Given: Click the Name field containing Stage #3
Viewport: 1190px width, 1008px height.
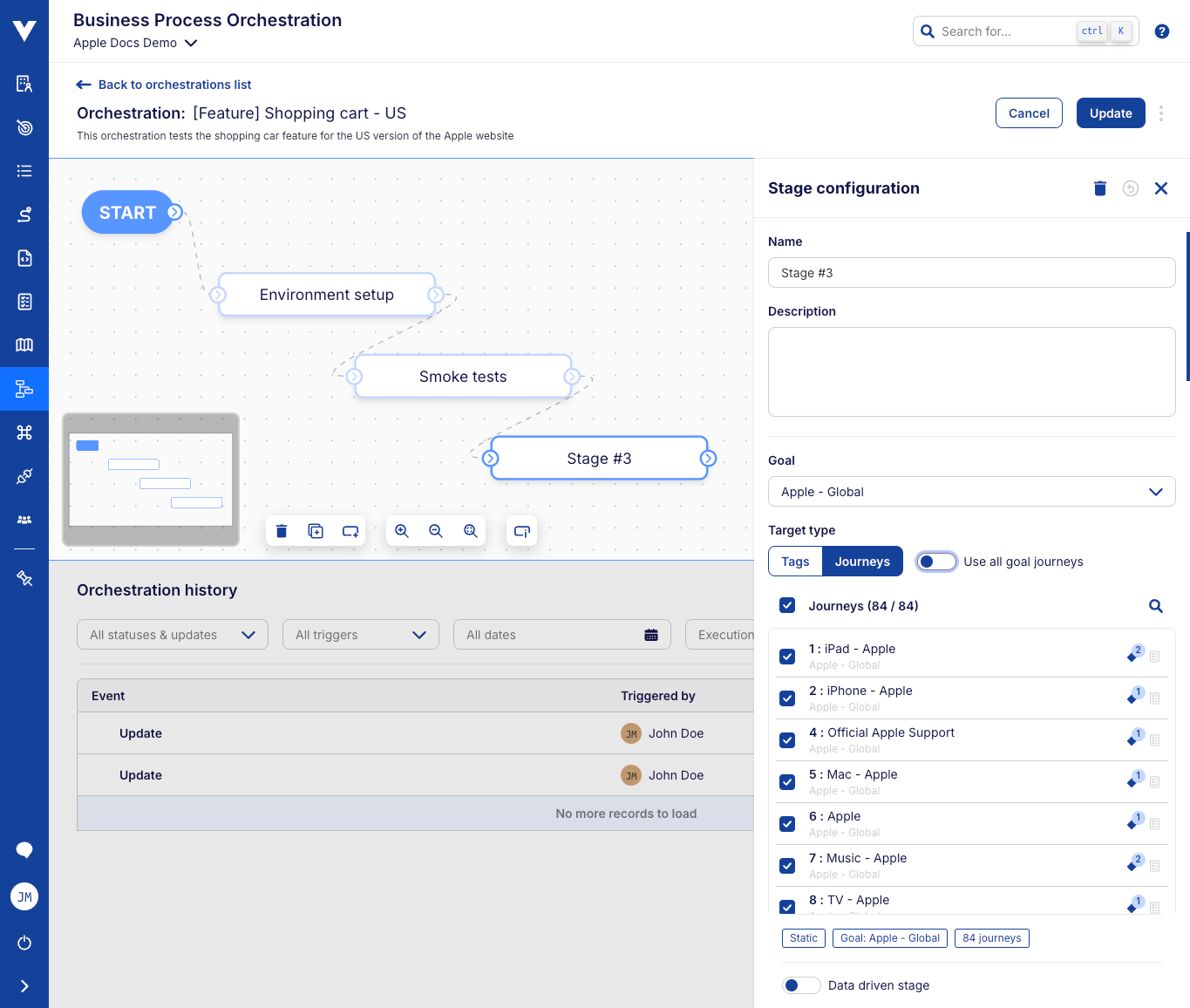Looking at the screenshot, I should [971, 273].
